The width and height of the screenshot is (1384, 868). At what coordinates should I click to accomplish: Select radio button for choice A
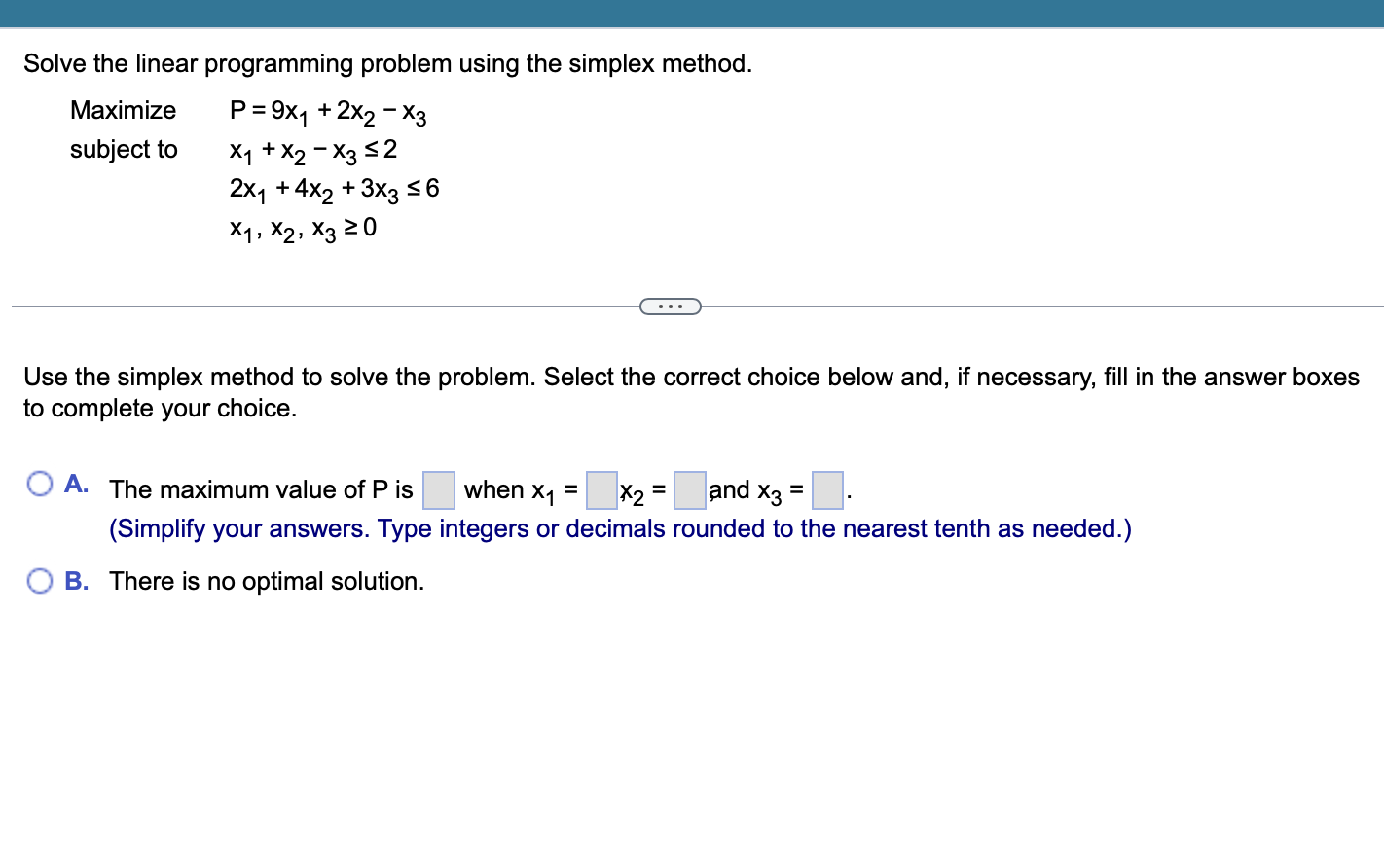tap(40, 483)
